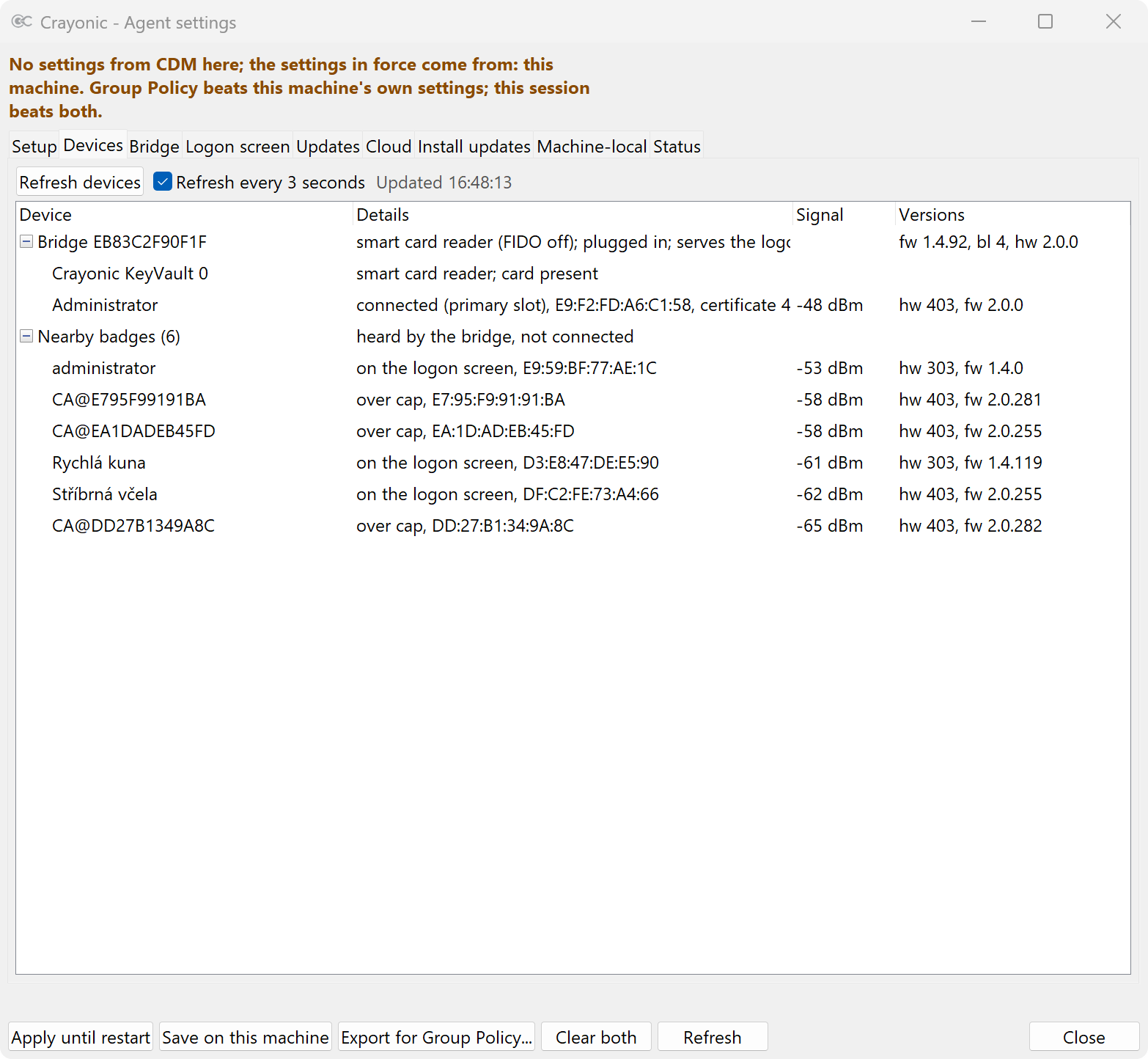Click the Crayonic app icon in title bar

(x=22, y=22)
